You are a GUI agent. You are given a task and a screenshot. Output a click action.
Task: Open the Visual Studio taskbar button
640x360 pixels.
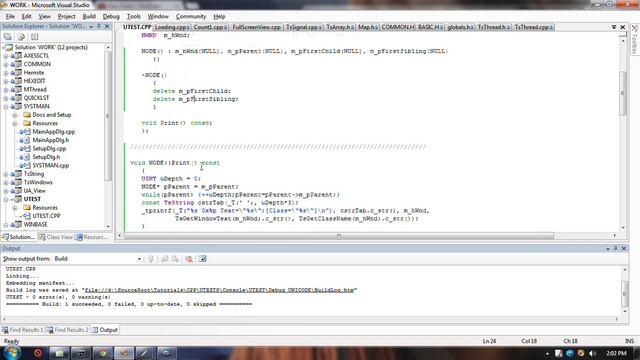[124, 353]
